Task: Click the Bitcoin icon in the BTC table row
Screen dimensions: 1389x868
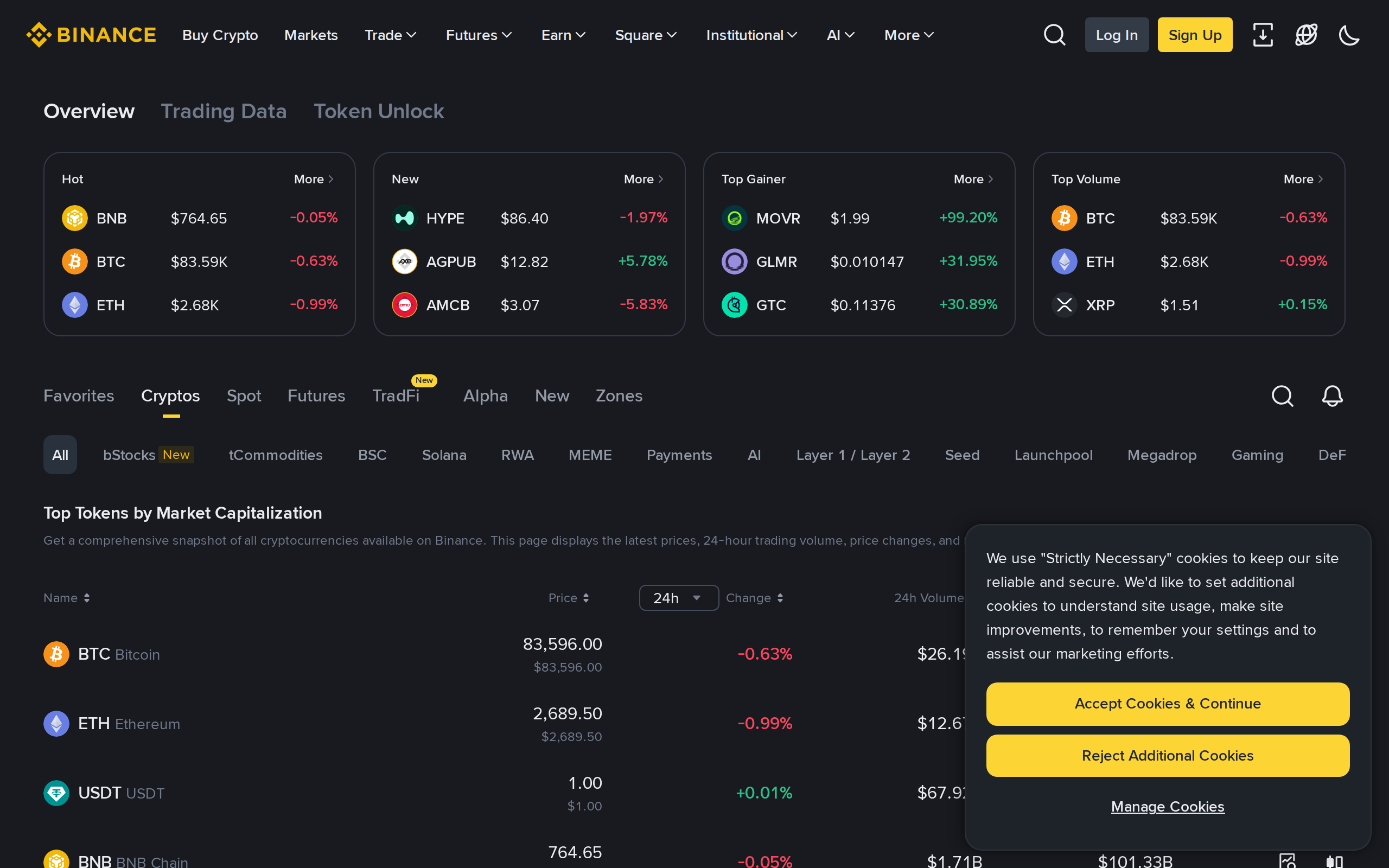Action: (56, 654)
